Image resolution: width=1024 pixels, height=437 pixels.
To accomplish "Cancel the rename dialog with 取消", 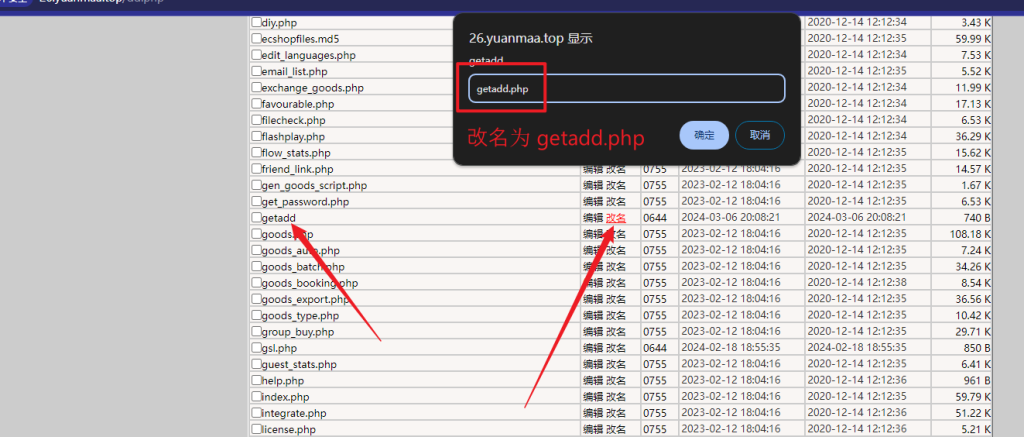I will point(759,135).
